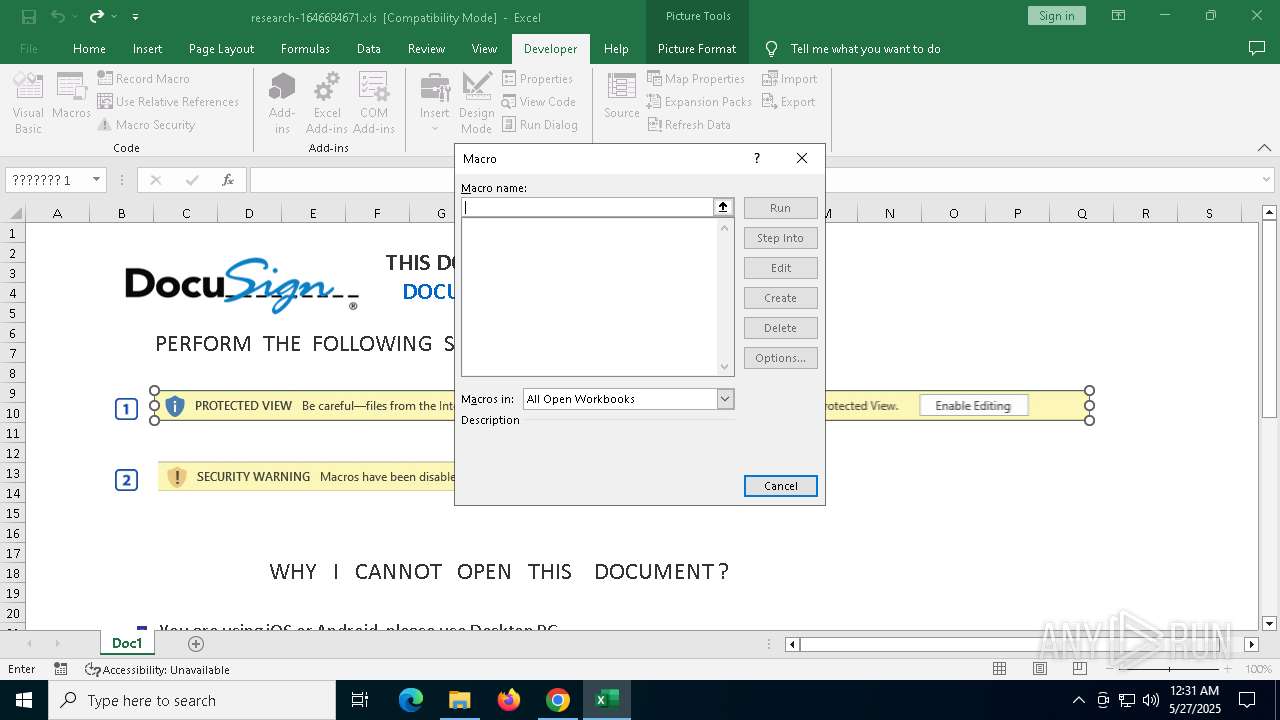
Task: Open the Macros list button
Action: (71, 97)
